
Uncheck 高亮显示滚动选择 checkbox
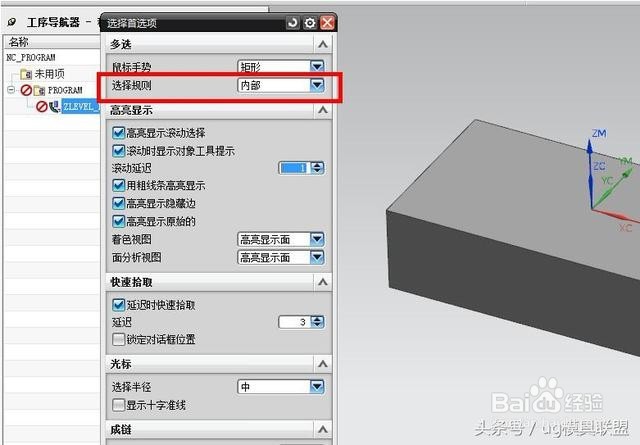click(x=118, y=133)
